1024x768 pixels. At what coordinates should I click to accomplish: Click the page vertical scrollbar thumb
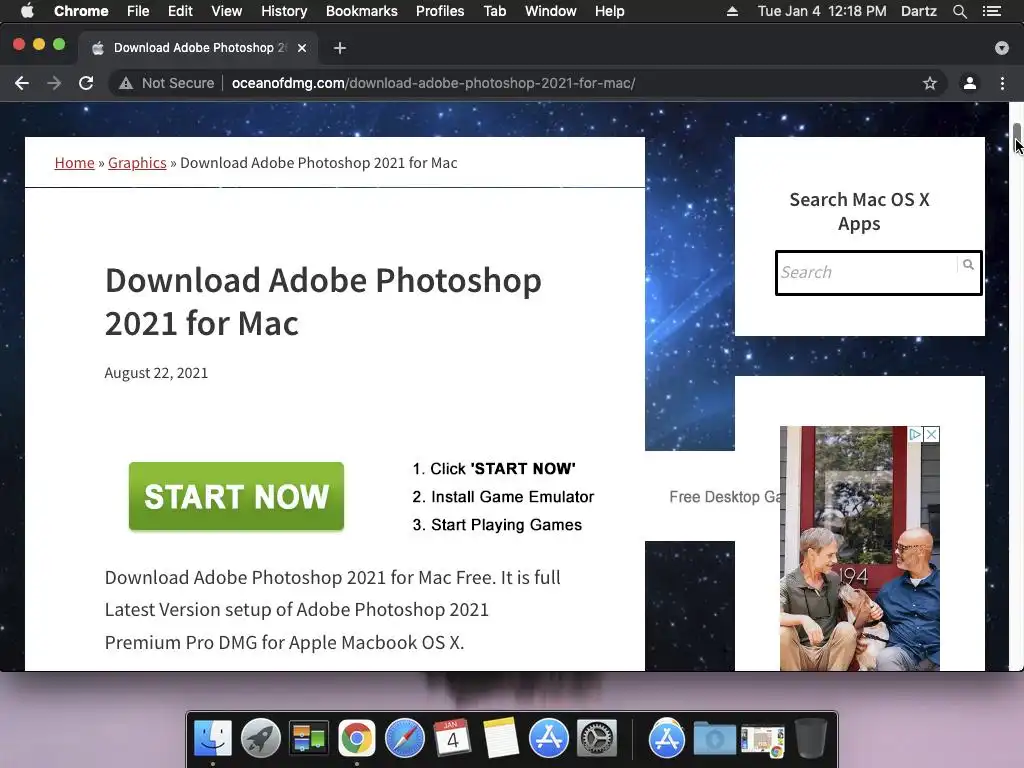[x=1016, y=136]
